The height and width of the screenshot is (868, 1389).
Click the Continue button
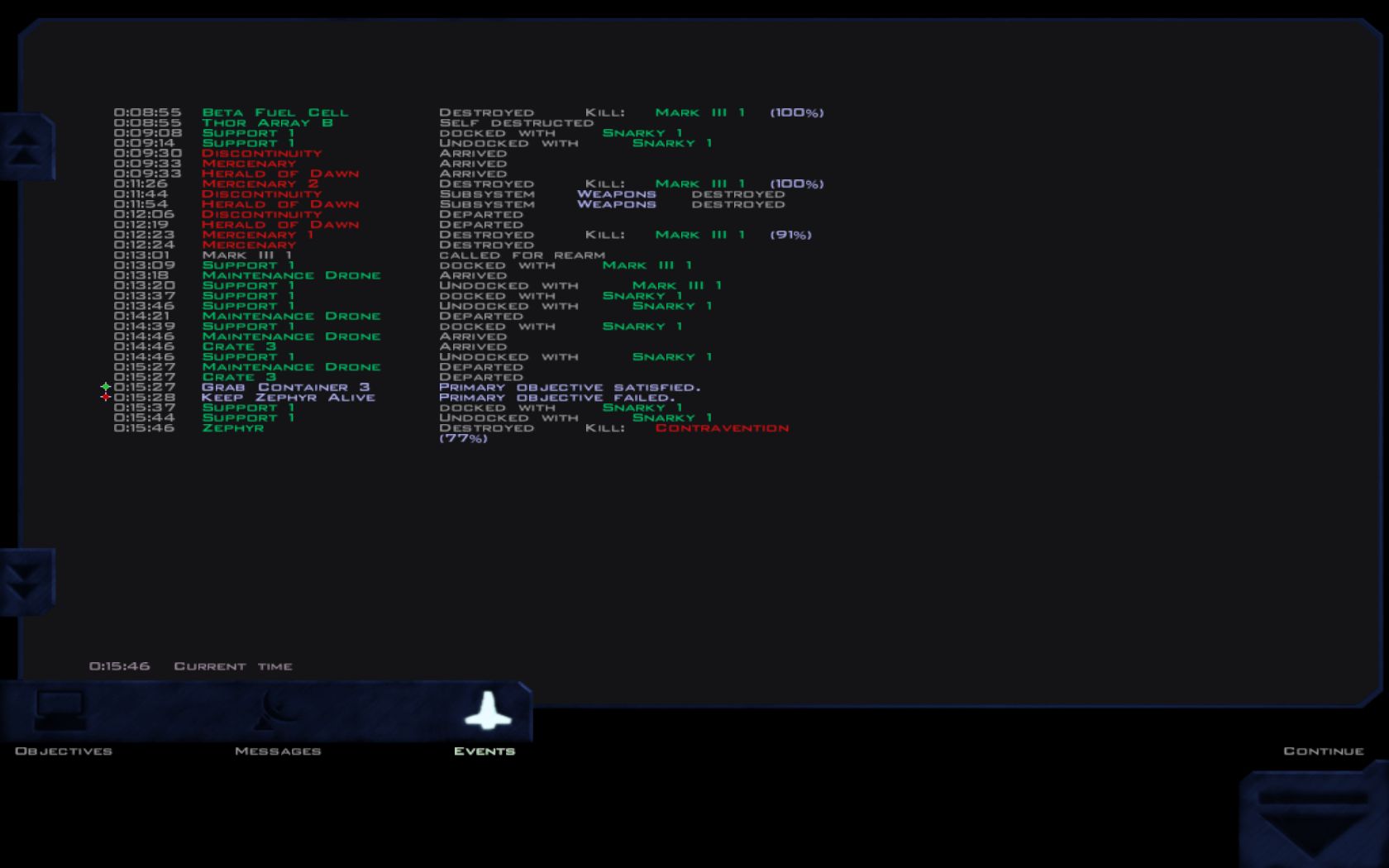[x=1324, y=751]
